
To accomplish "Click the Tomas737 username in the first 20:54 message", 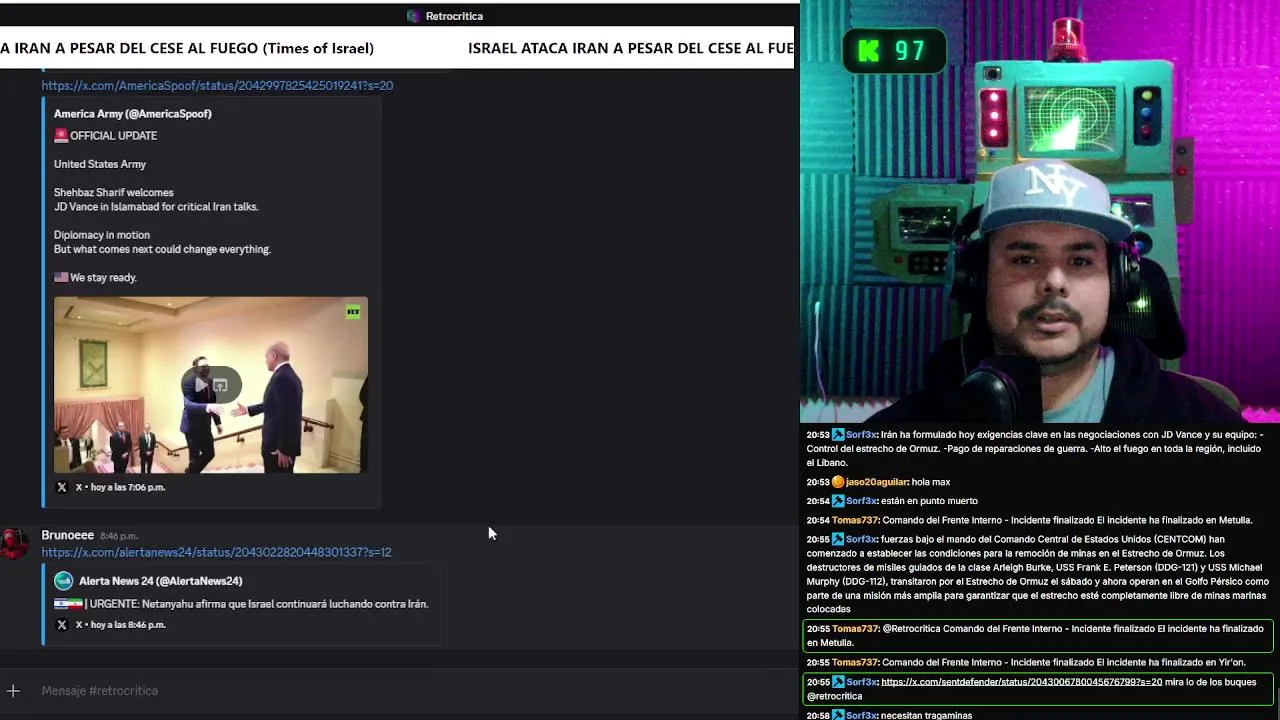I will pyautogui.click(x=855, y=520).
